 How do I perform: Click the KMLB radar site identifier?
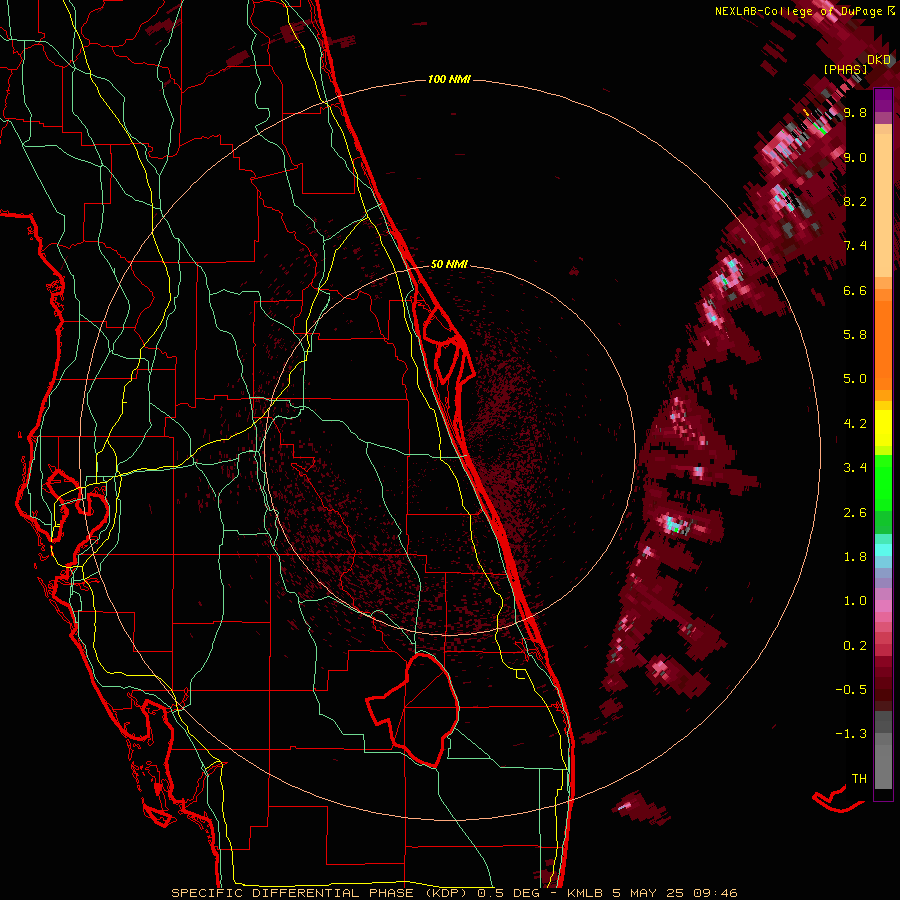pos(585,893)
